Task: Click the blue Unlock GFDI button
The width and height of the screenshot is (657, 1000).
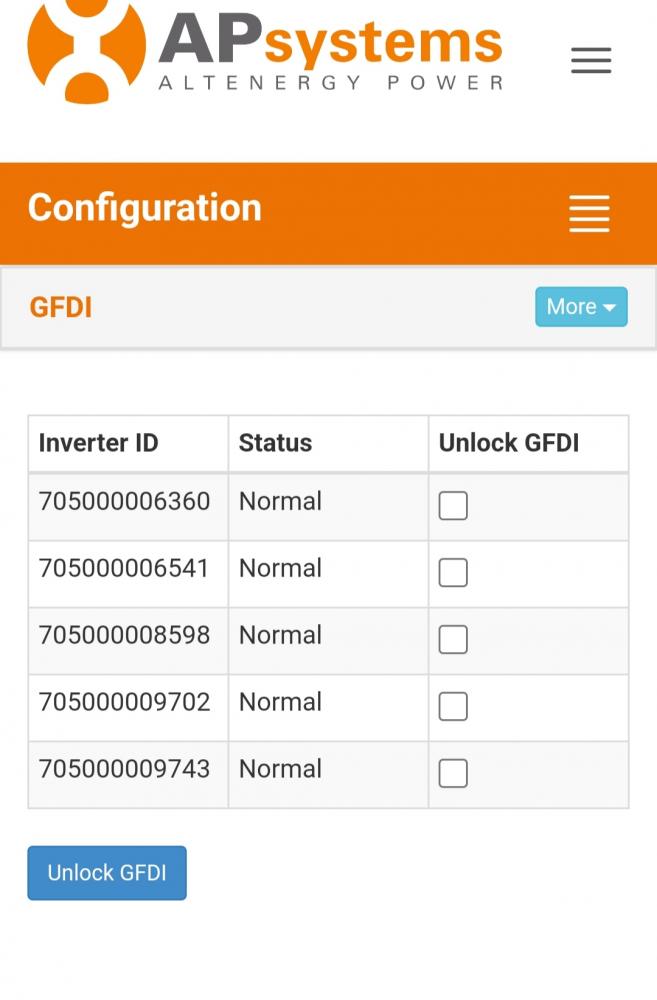Action: click(x=107, y=872)
